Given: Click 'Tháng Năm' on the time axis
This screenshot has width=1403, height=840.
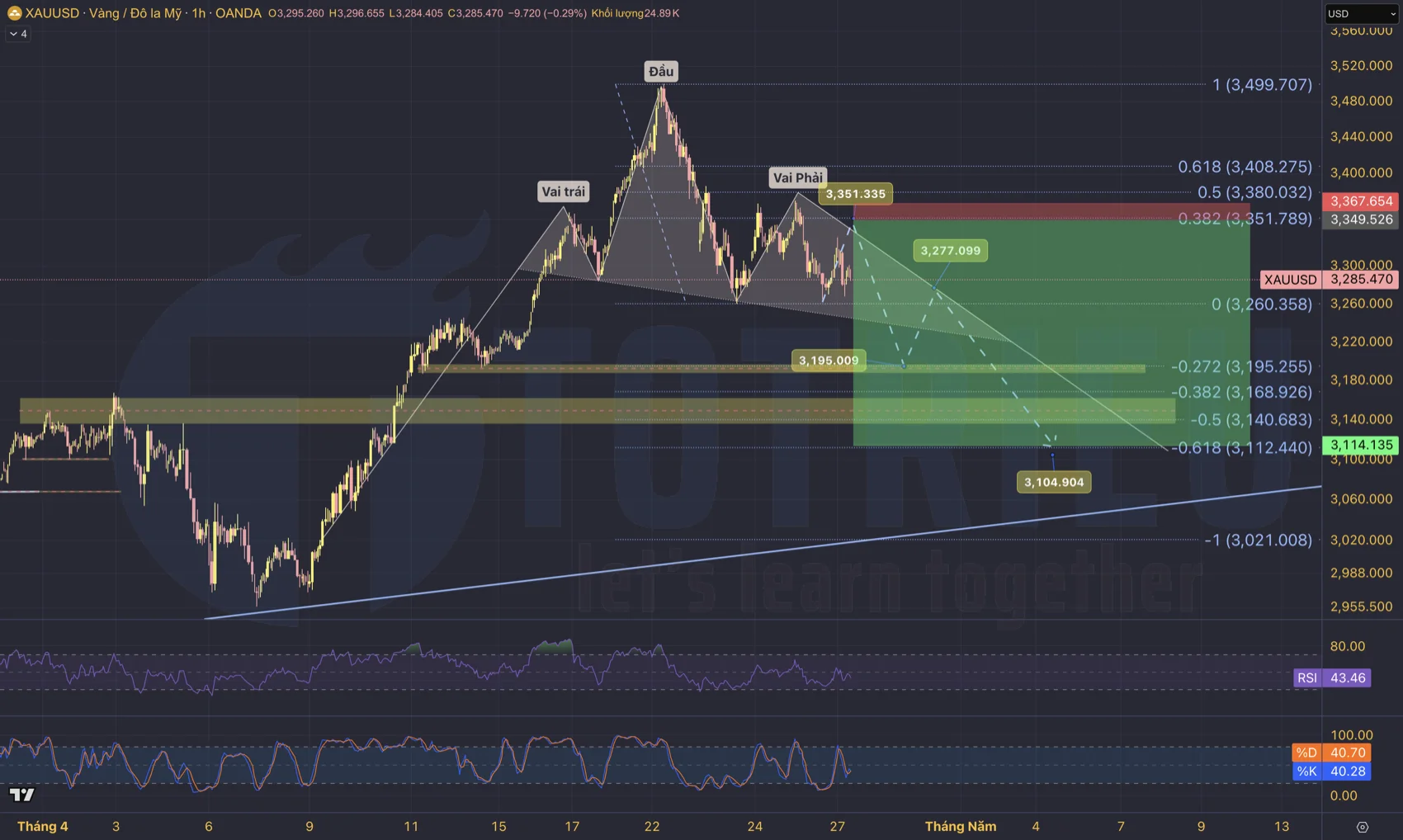Looking at the screenshot, I should point(960,827).
